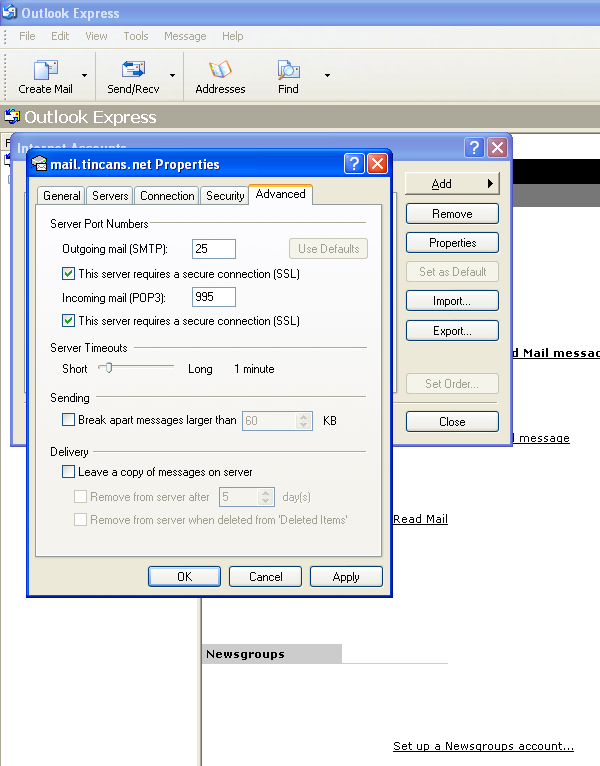This screenshot has height=766, width=600.
Task: Click the Find toolbar icon
Action: pyautogui.click(x=288, y=69)
